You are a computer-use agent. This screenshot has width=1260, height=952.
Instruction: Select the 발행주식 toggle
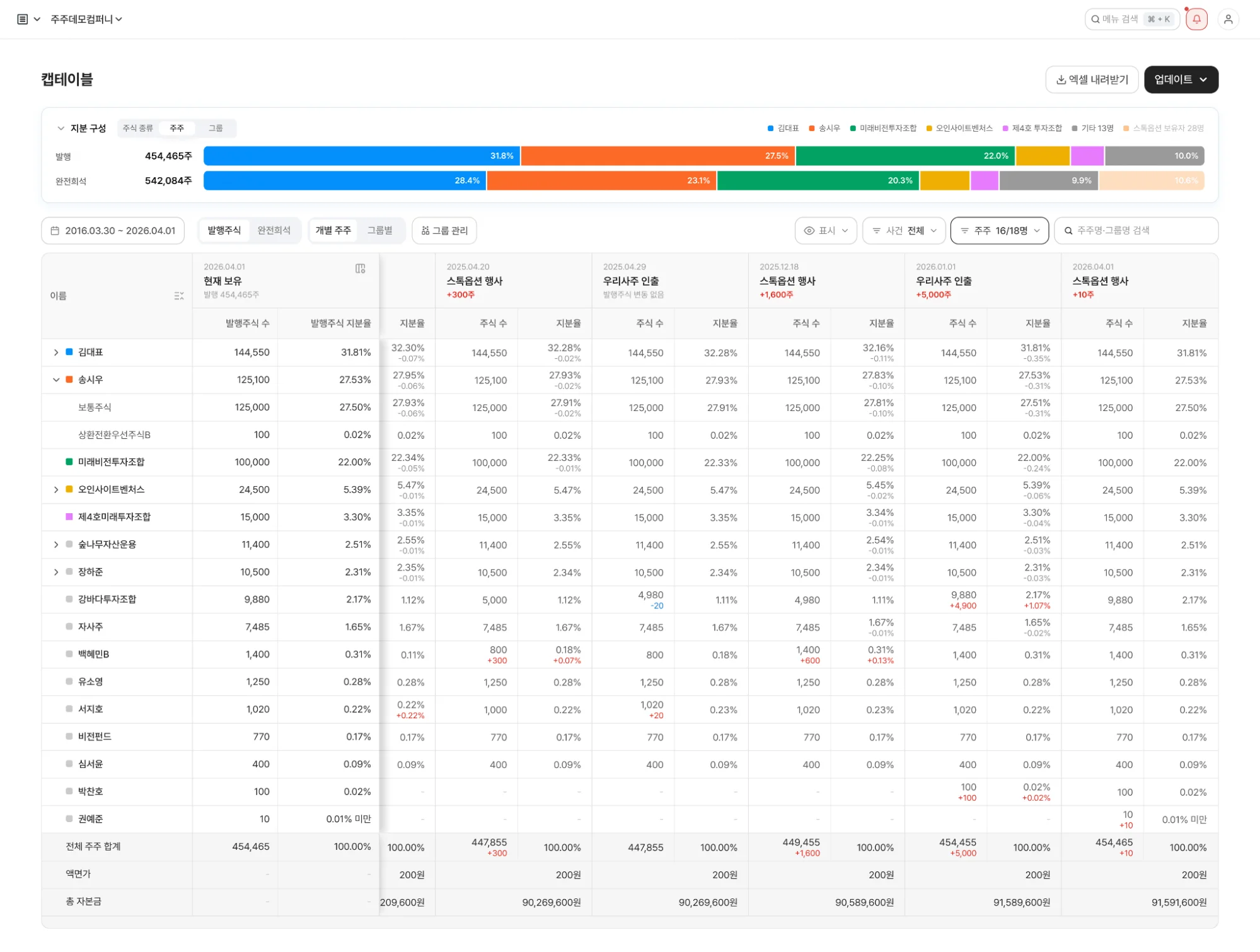click(x=224, y=231)
